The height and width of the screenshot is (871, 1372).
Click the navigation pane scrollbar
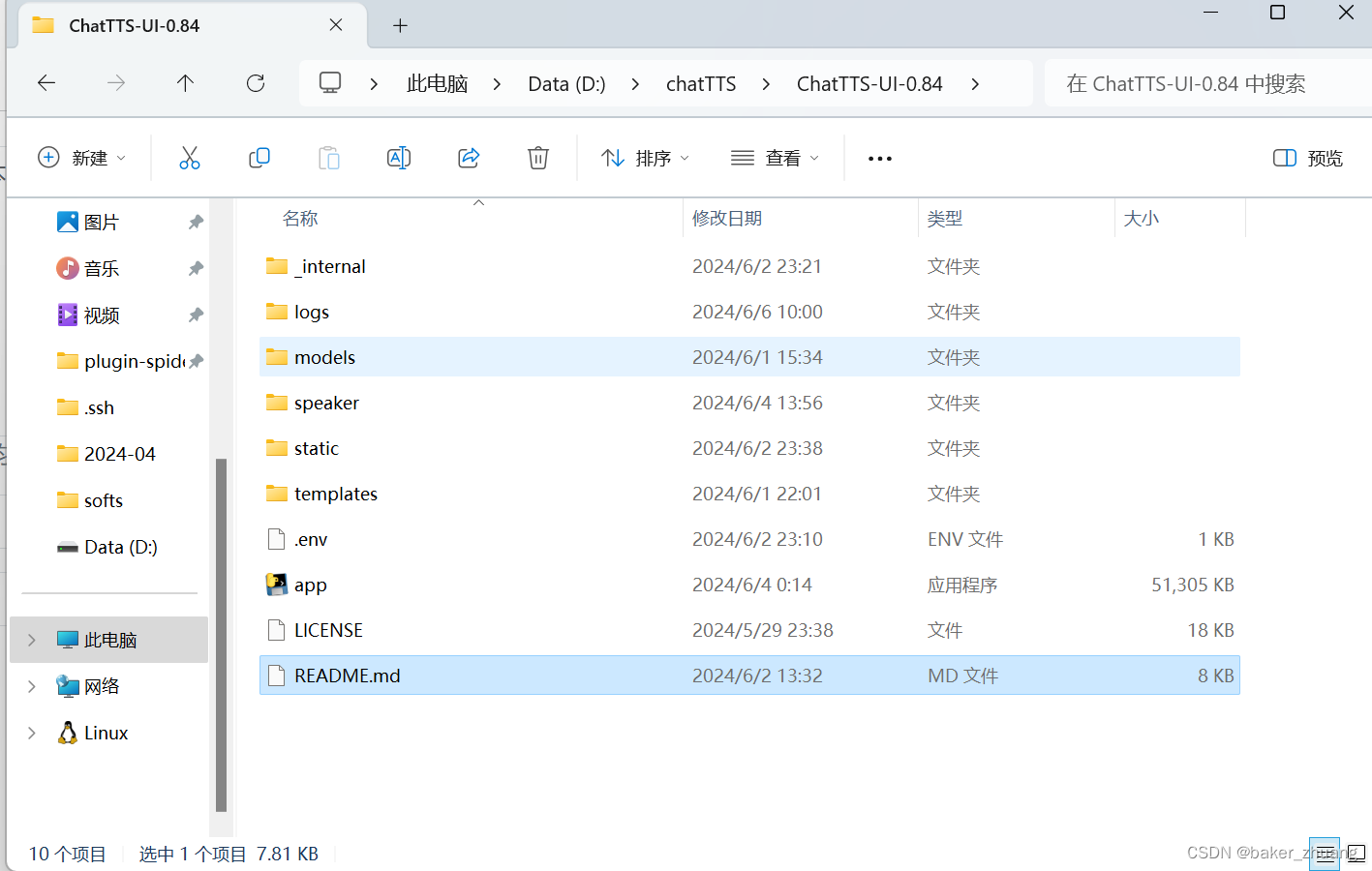click(x=221, y=634)
